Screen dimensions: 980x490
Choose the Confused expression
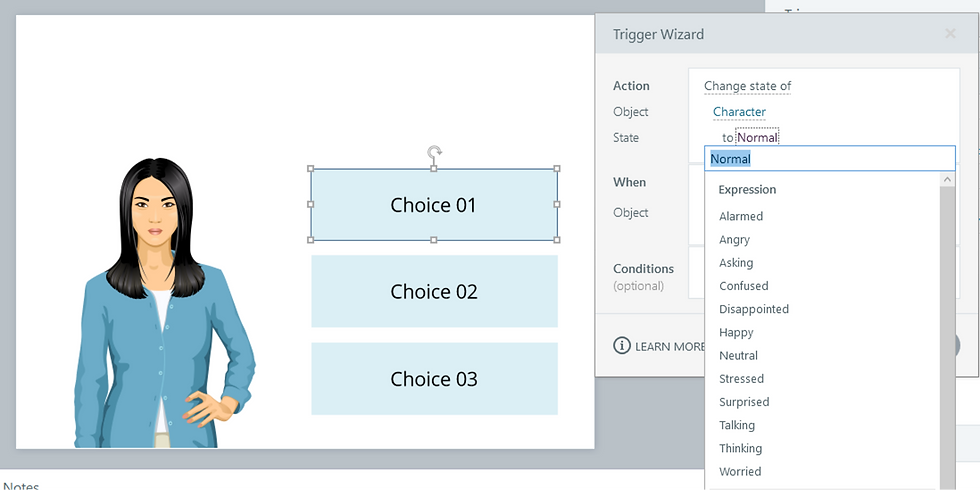pos(744,286)
